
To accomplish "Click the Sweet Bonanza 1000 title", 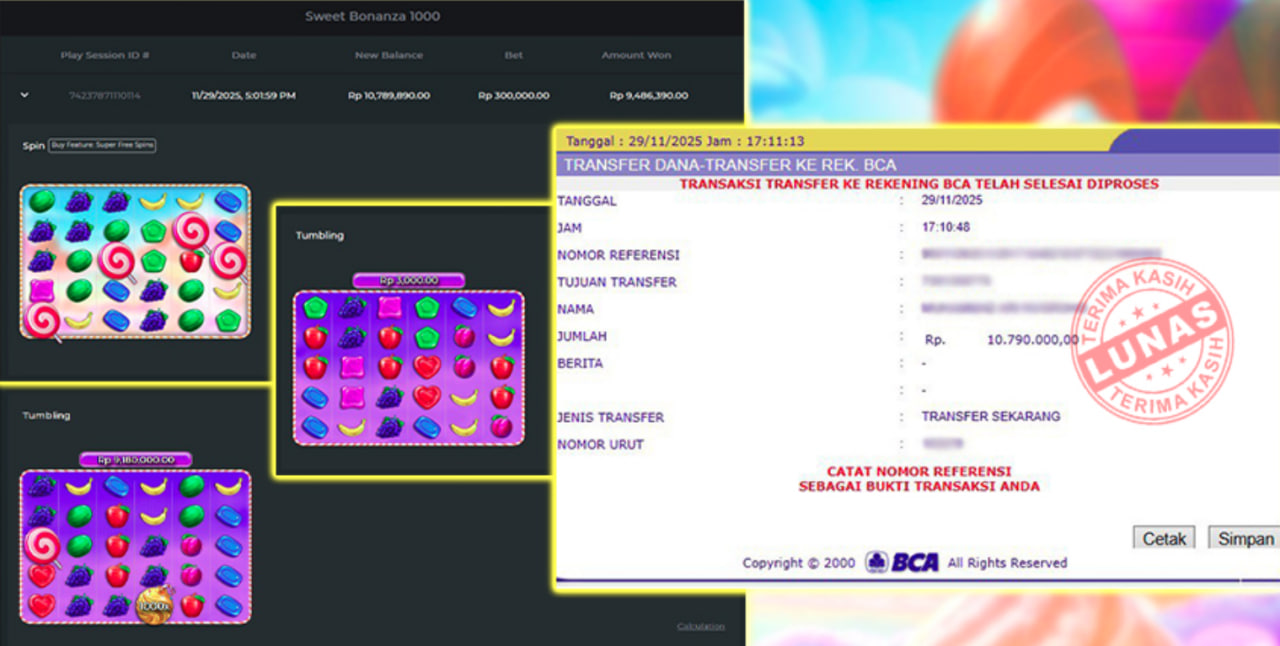I will [x=372, y=16].
